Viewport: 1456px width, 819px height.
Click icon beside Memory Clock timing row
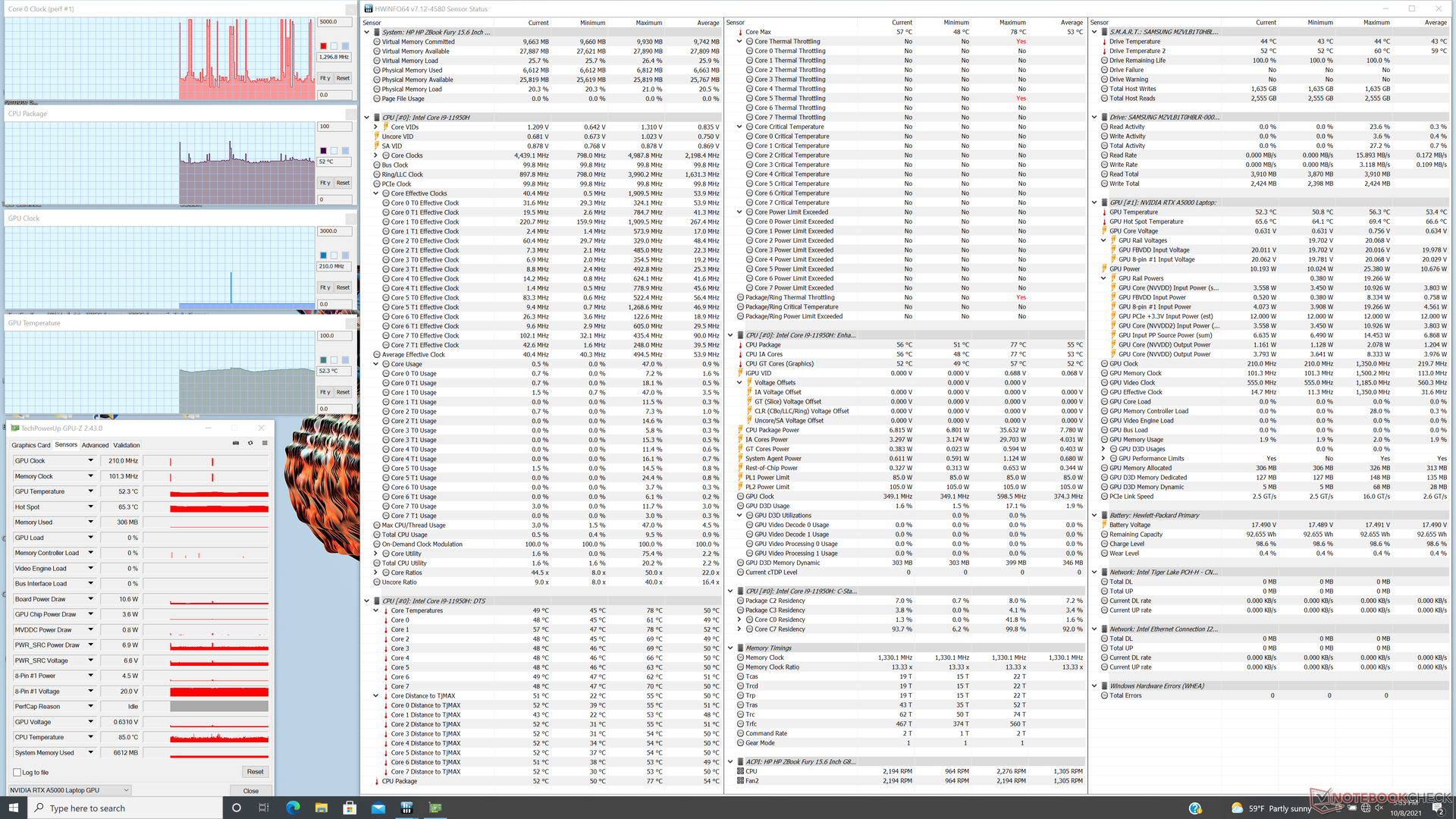(x=740, y=657)
